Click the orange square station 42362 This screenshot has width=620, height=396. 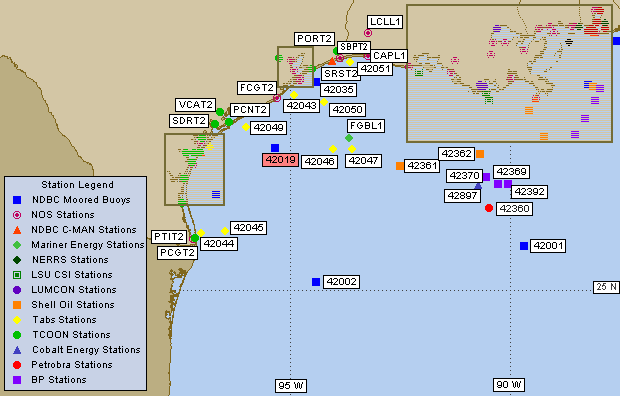click(x=480, y=154)
